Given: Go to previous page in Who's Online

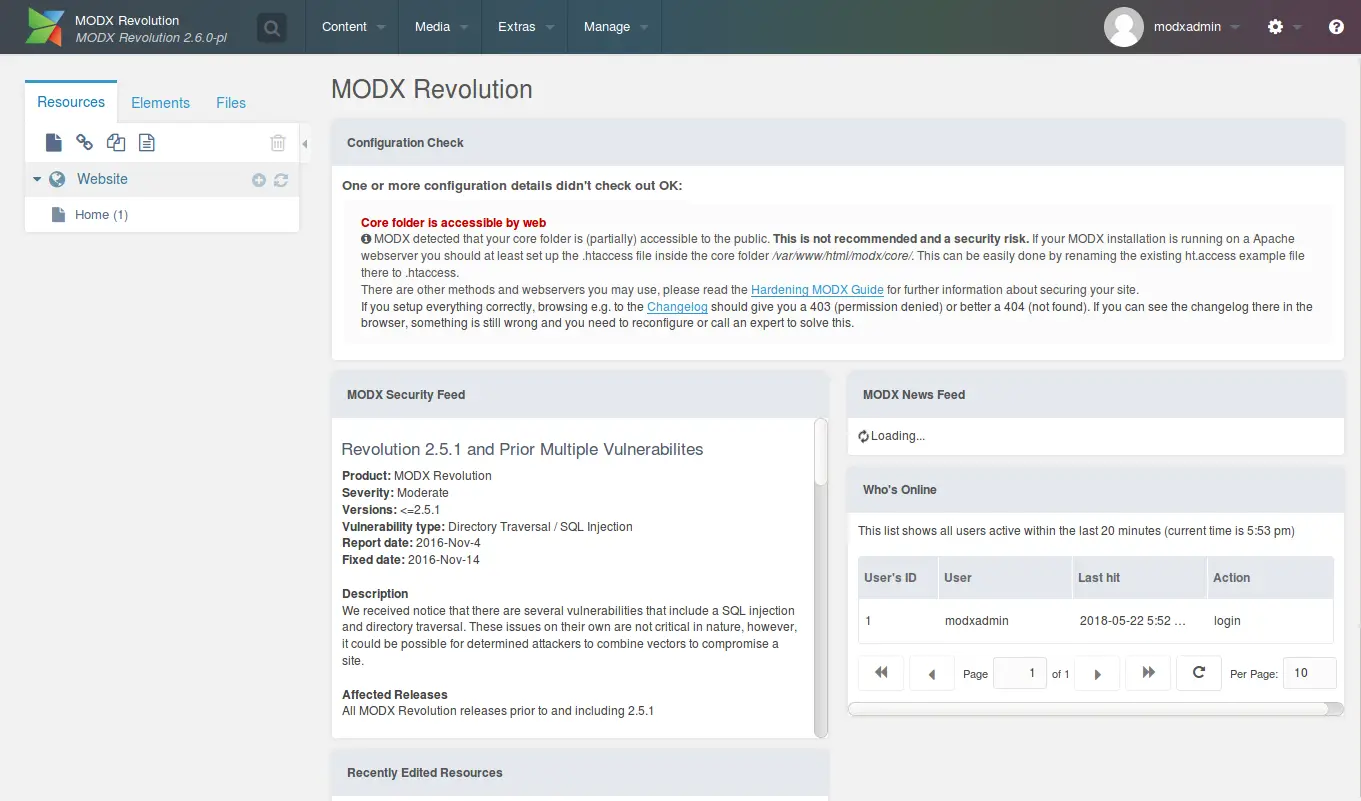Looking at the screenshot, I should 932,673.
